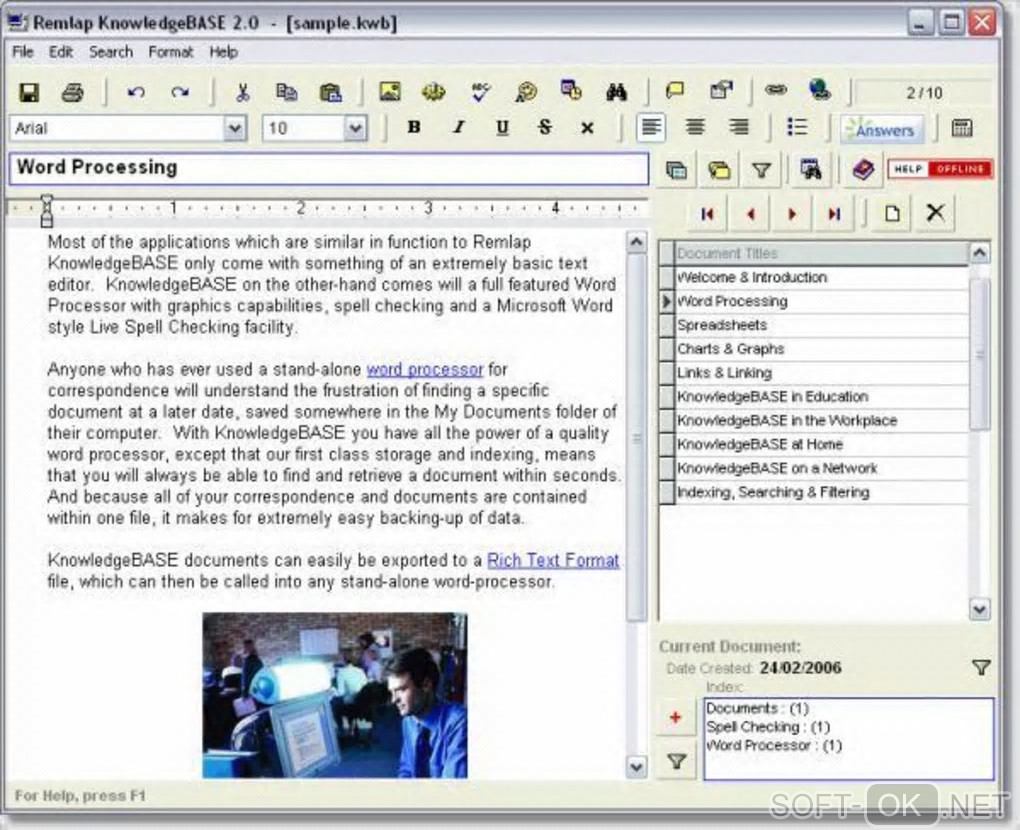Click the Document Titles column header
The image size is (1020, 830).
(x=822, y=253)
